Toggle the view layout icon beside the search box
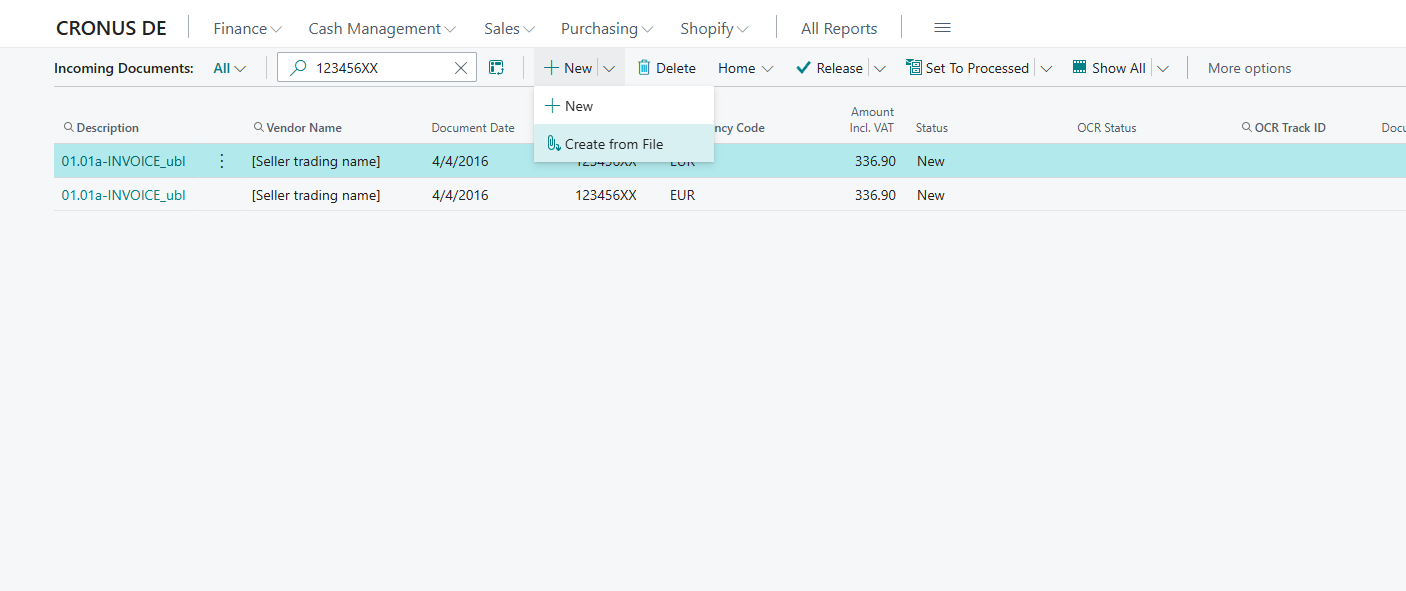Screen dimensions: 1406x591 pyautogui.click(x=496, y=67)
